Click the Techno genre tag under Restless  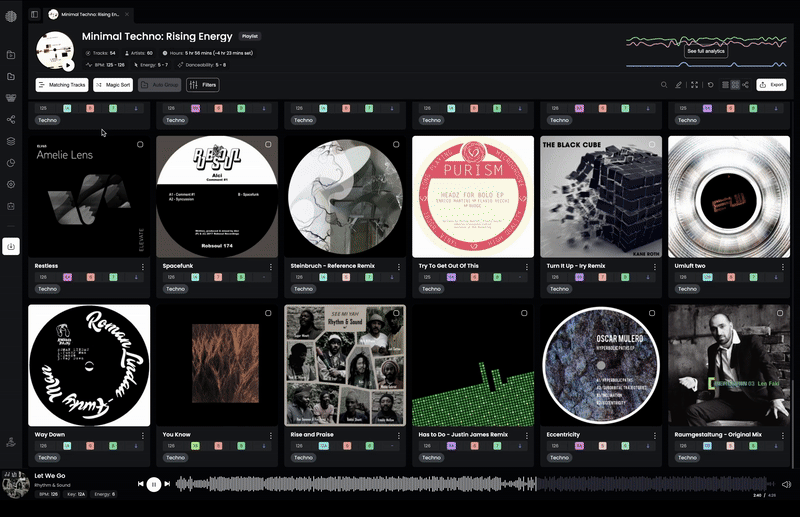(47, 289)
